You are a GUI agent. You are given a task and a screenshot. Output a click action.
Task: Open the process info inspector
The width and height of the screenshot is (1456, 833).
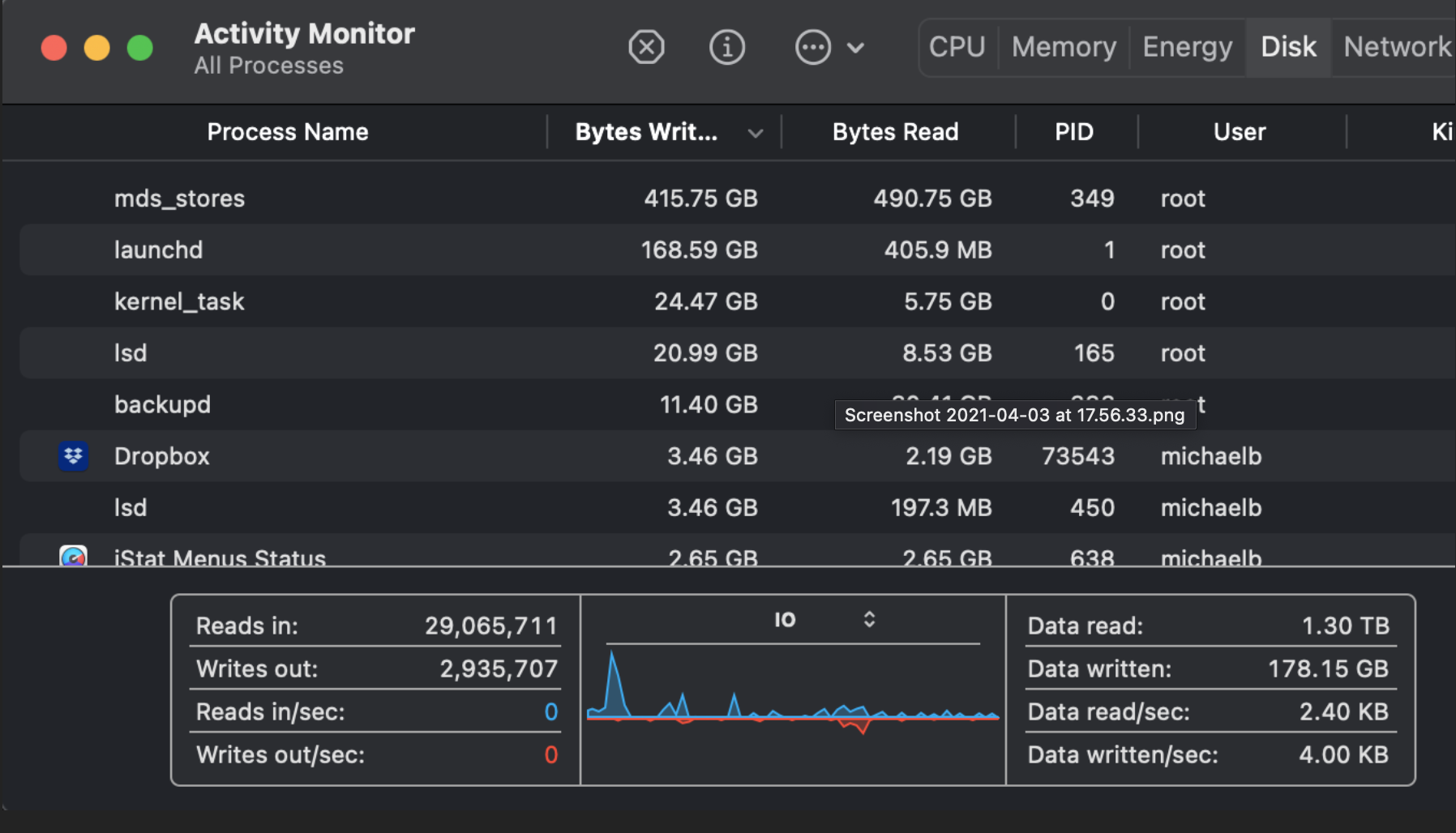pyautogui.click(x=727, y=47)
